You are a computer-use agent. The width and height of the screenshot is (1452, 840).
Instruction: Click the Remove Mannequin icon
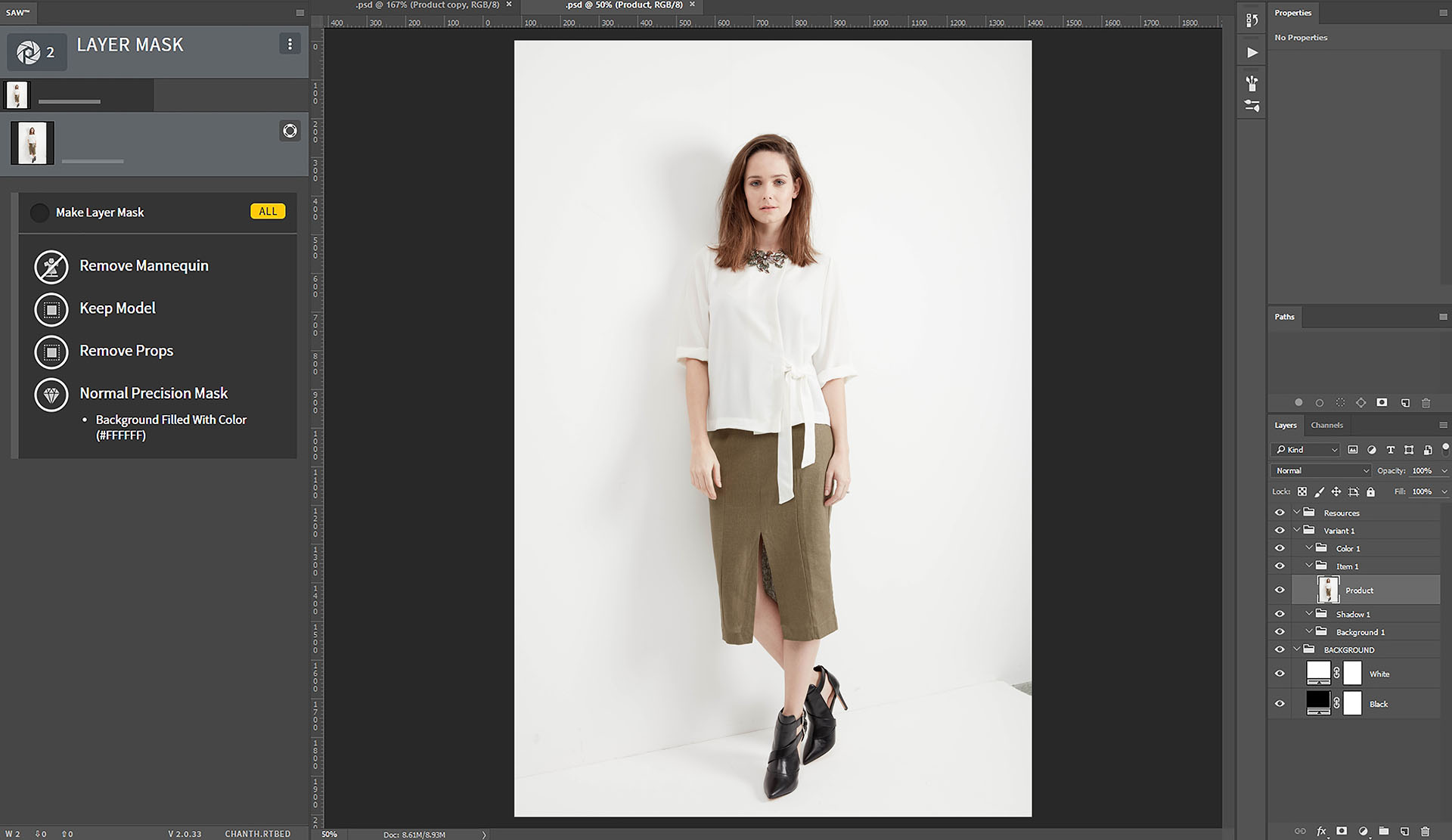(x=51, y=266)
